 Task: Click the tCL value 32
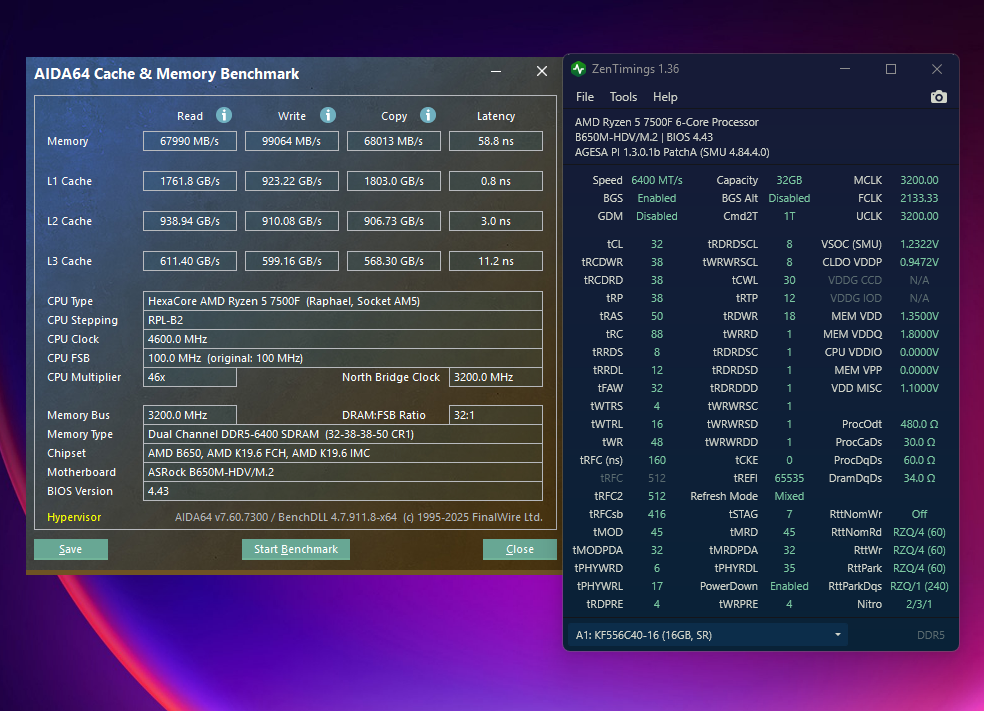coord(656,244)
